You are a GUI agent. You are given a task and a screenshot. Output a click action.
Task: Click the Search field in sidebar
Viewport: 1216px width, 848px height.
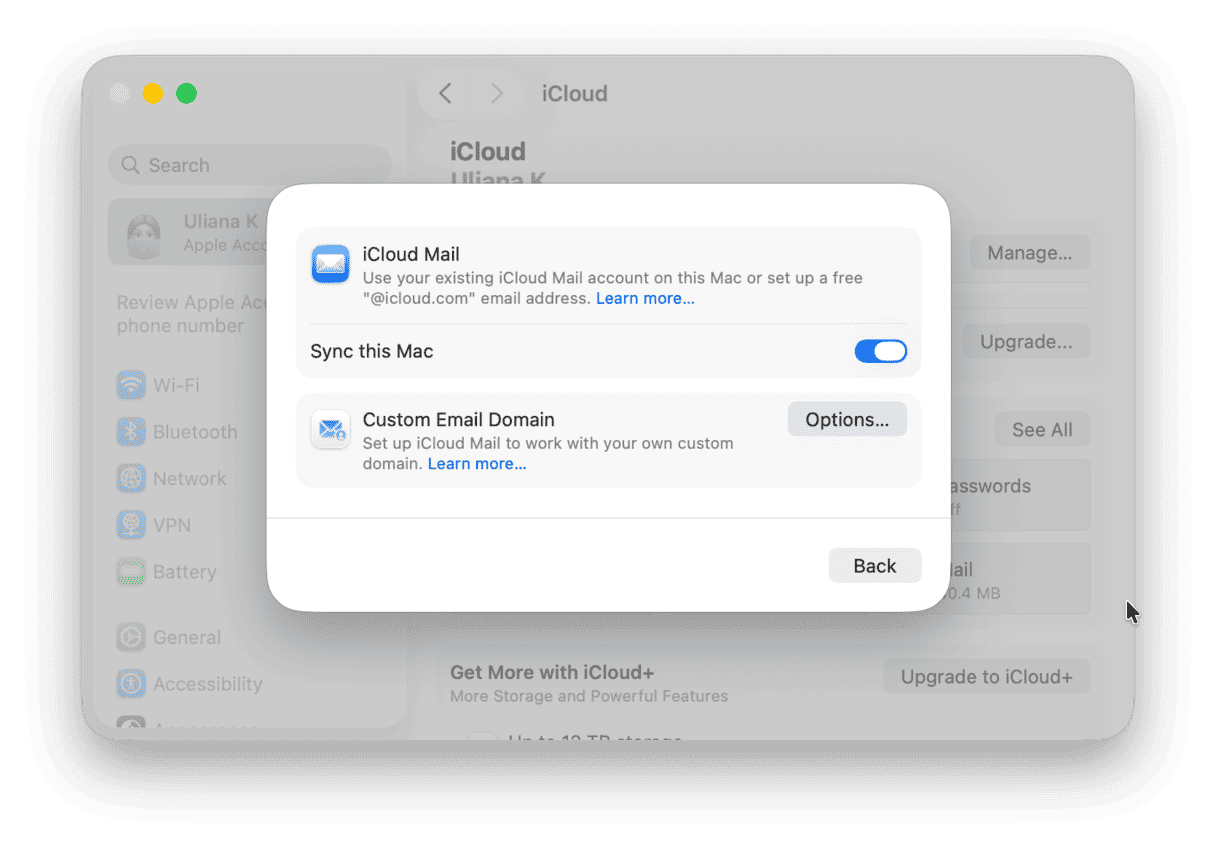coord(249,165)
